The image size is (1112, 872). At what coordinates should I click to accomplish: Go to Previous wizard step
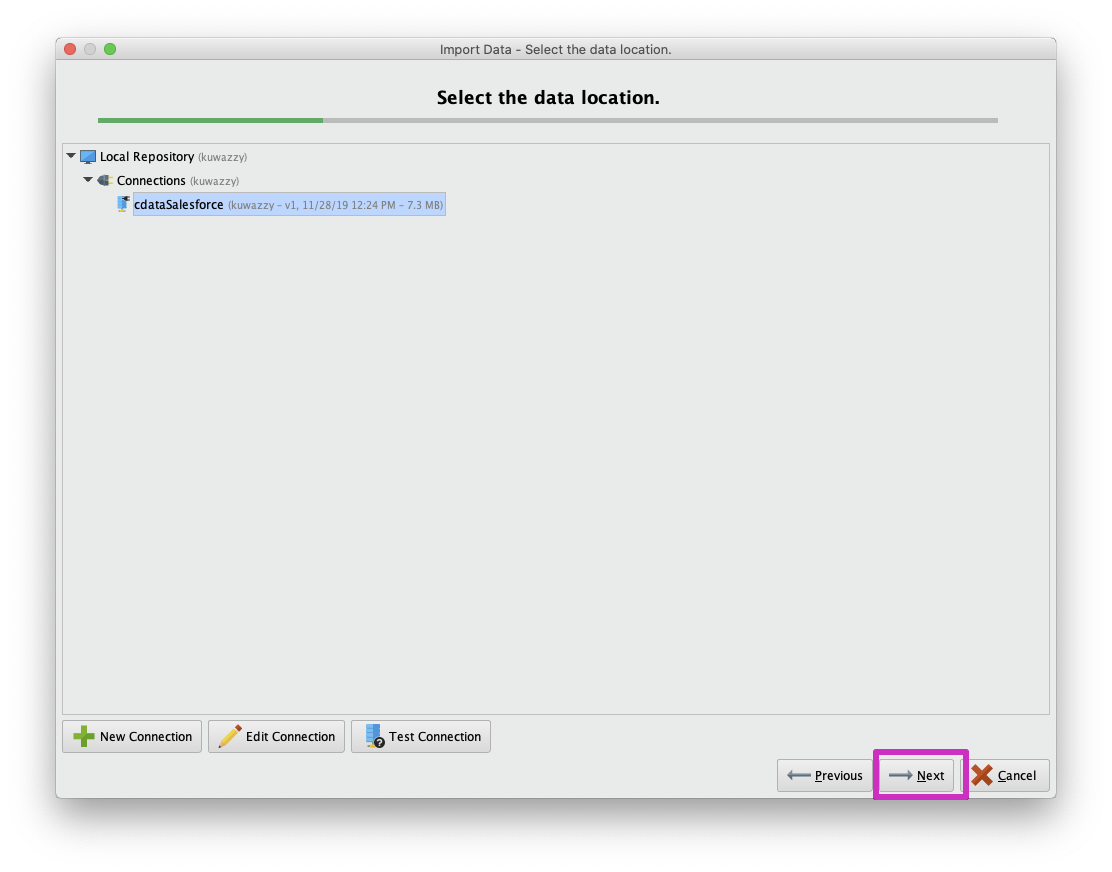[825, 776]
